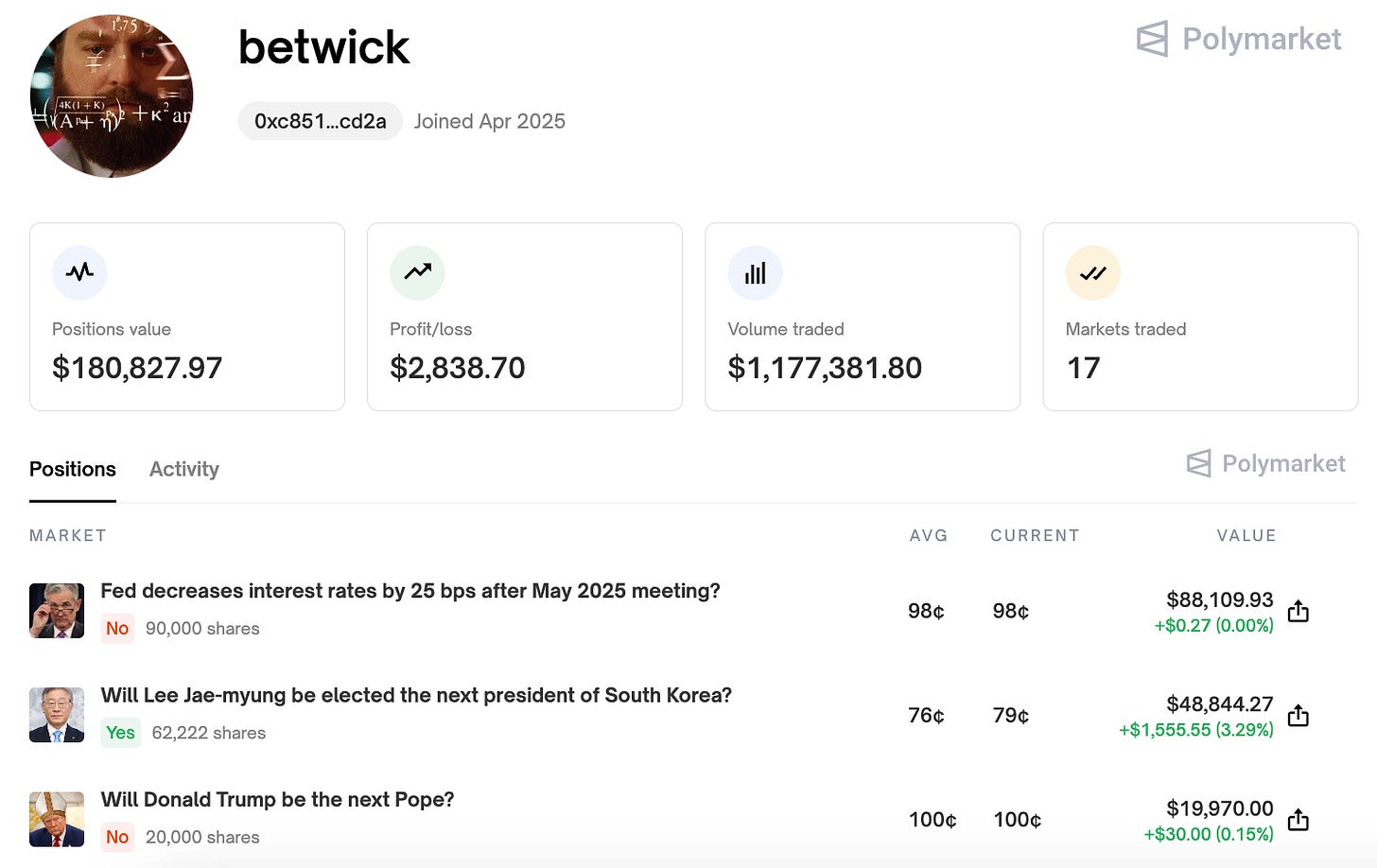Click the Profit/loss trending arrow icon

coord(417,272)
